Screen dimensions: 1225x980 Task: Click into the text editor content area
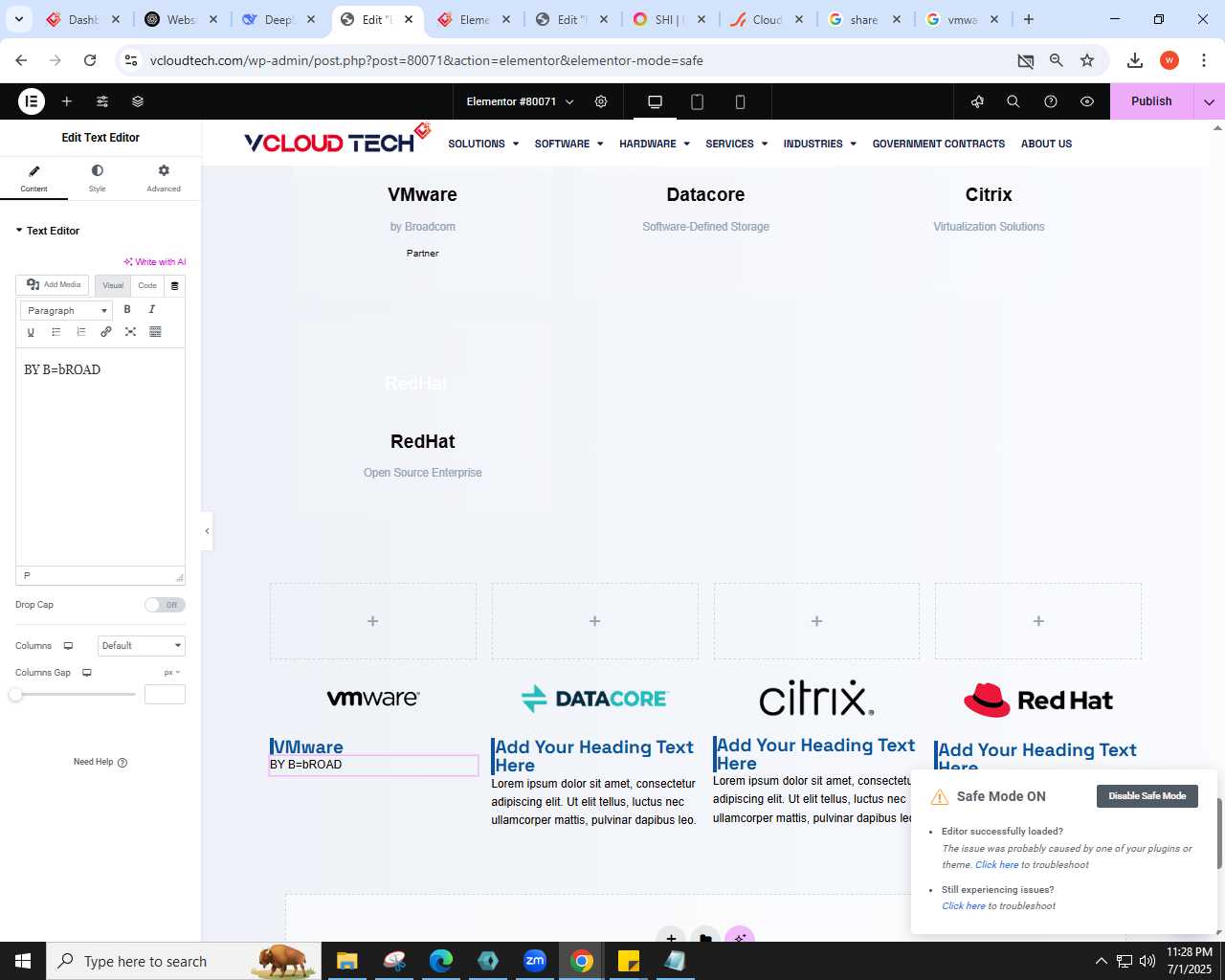click(x=100, y=457)
